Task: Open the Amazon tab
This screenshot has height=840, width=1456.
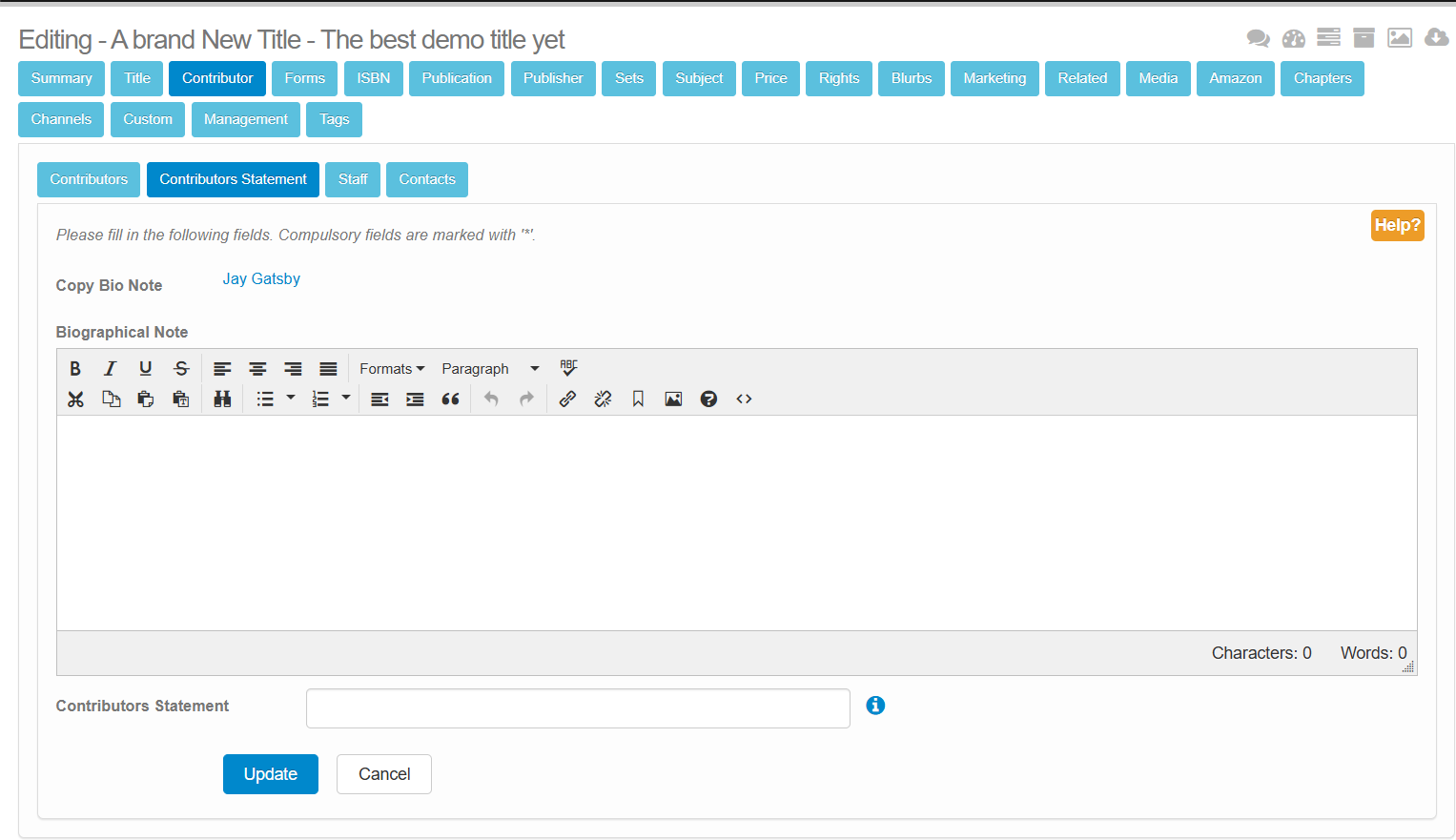Action: (x=1236, y=78)
